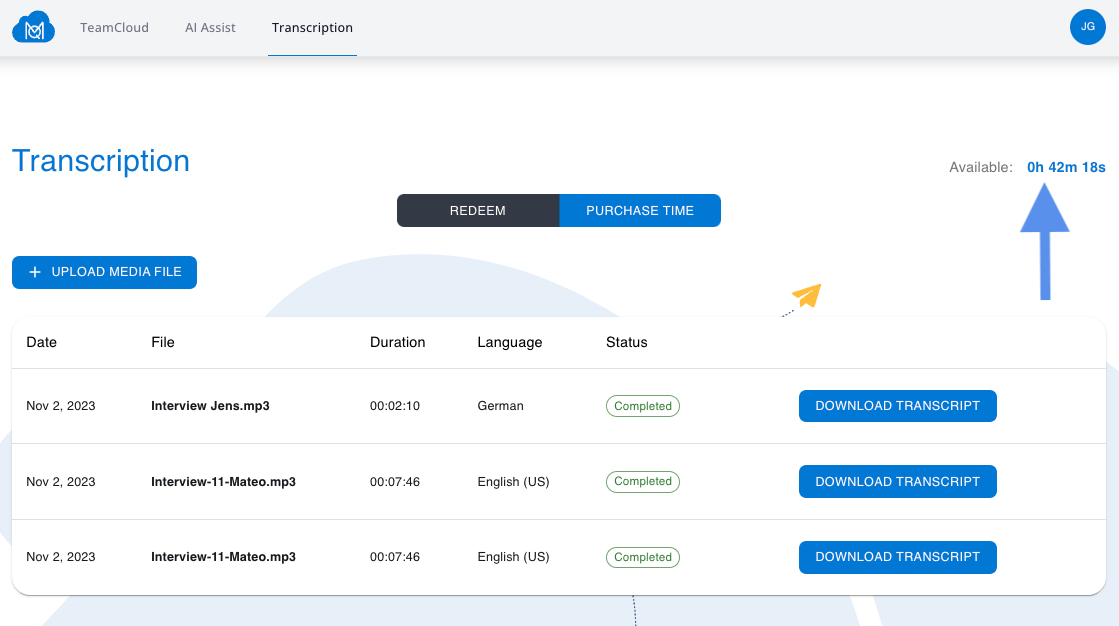Image resolution: width=1119 pixels, height=626 pixels.
Task: Click the Redeem button
Action: (x=477, y=211)
